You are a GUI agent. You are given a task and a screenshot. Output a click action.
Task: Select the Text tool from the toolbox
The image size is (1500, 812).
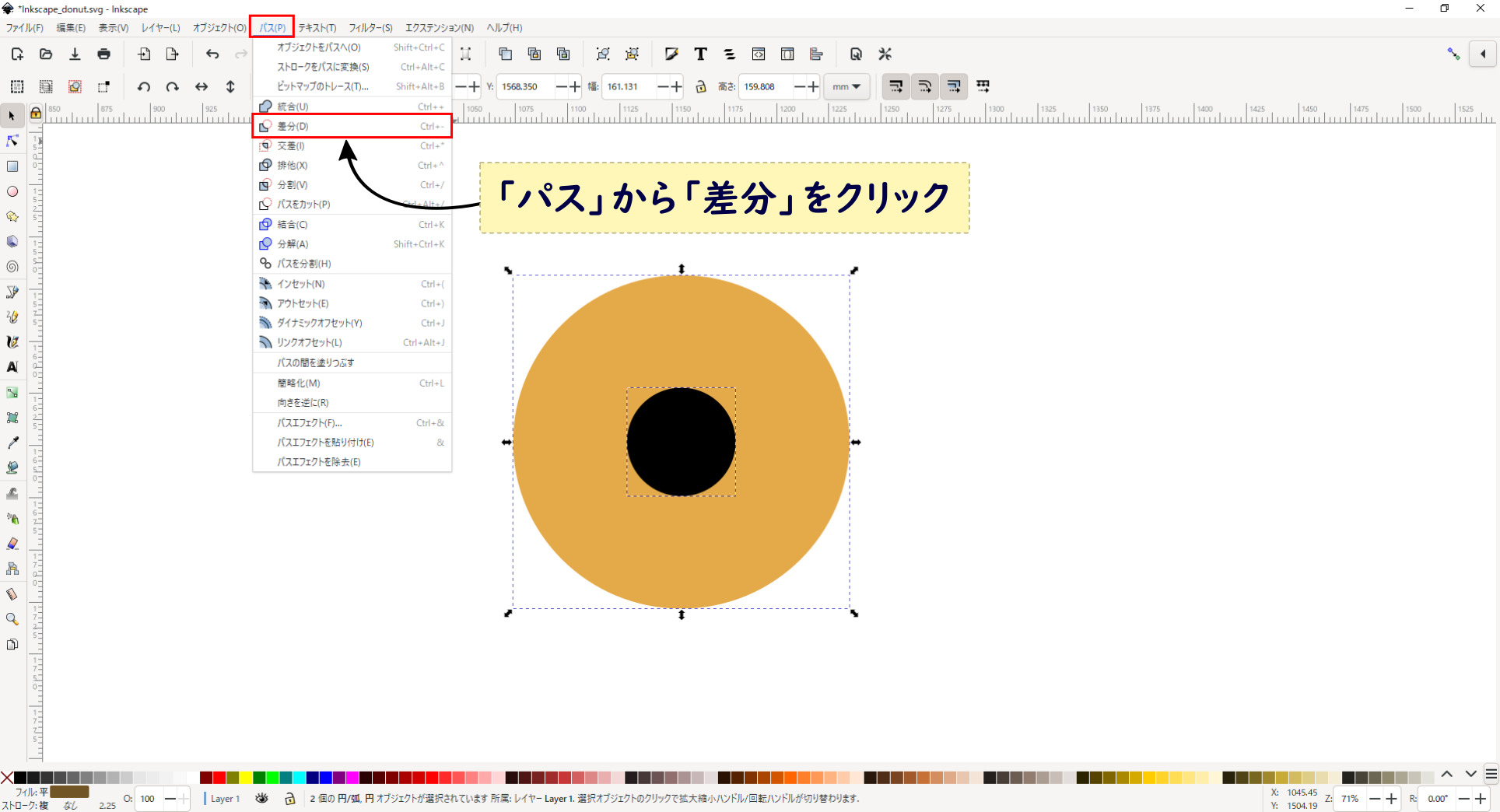point(12,368)
